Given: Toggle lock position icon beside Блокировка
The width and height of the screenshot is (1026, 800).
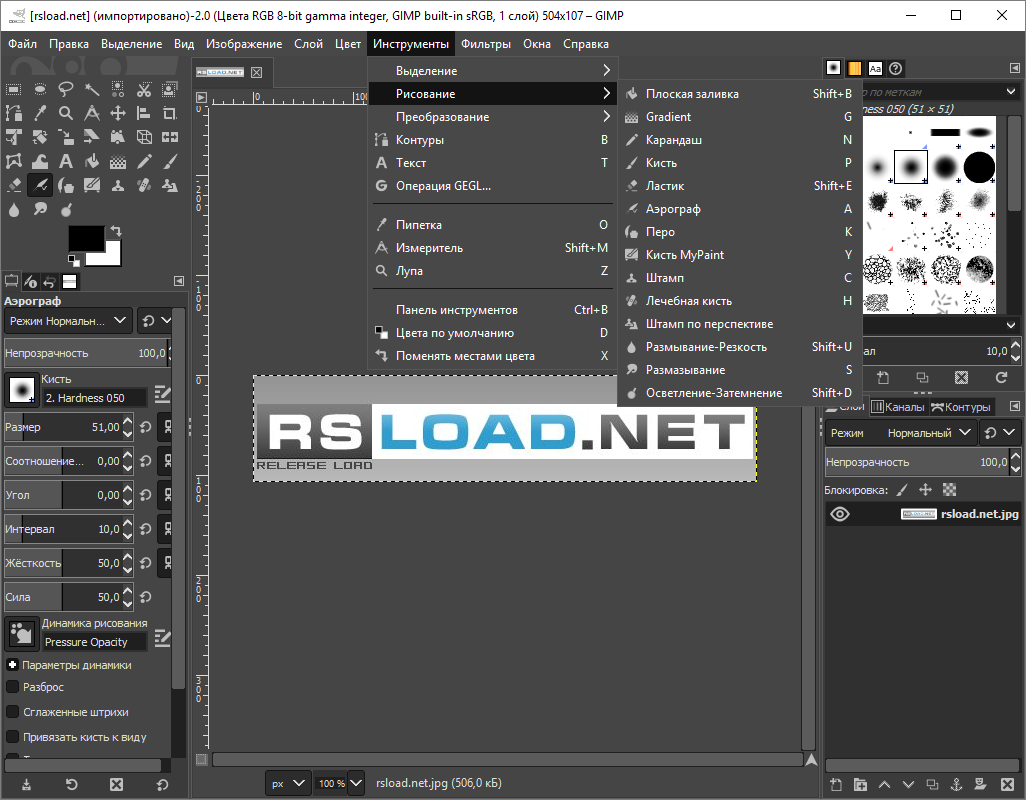Looking at the screenshot, I should click(925, 490).
